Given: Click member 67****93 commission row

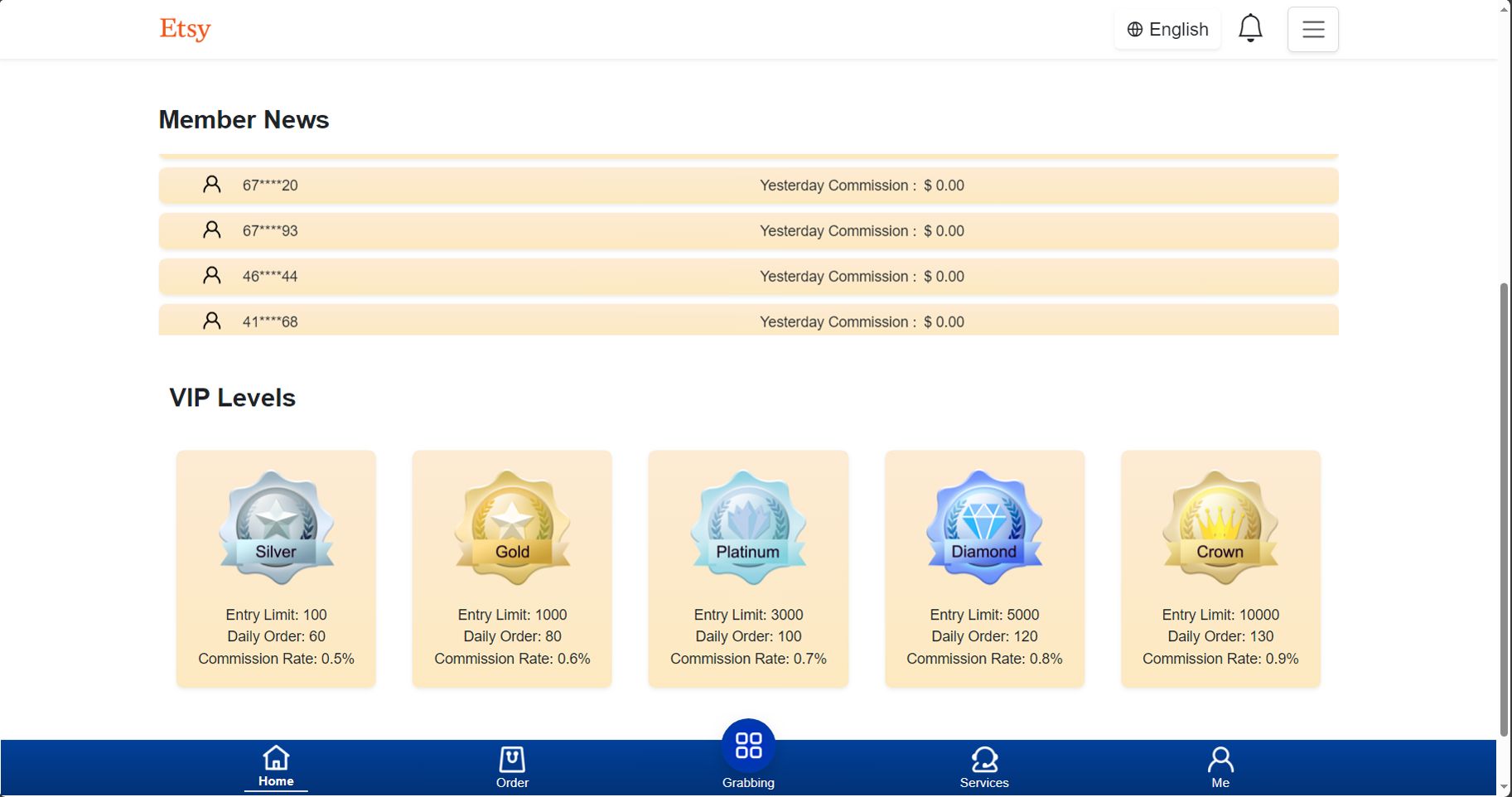Looking at the screenshot, I should tap(748, 231).
